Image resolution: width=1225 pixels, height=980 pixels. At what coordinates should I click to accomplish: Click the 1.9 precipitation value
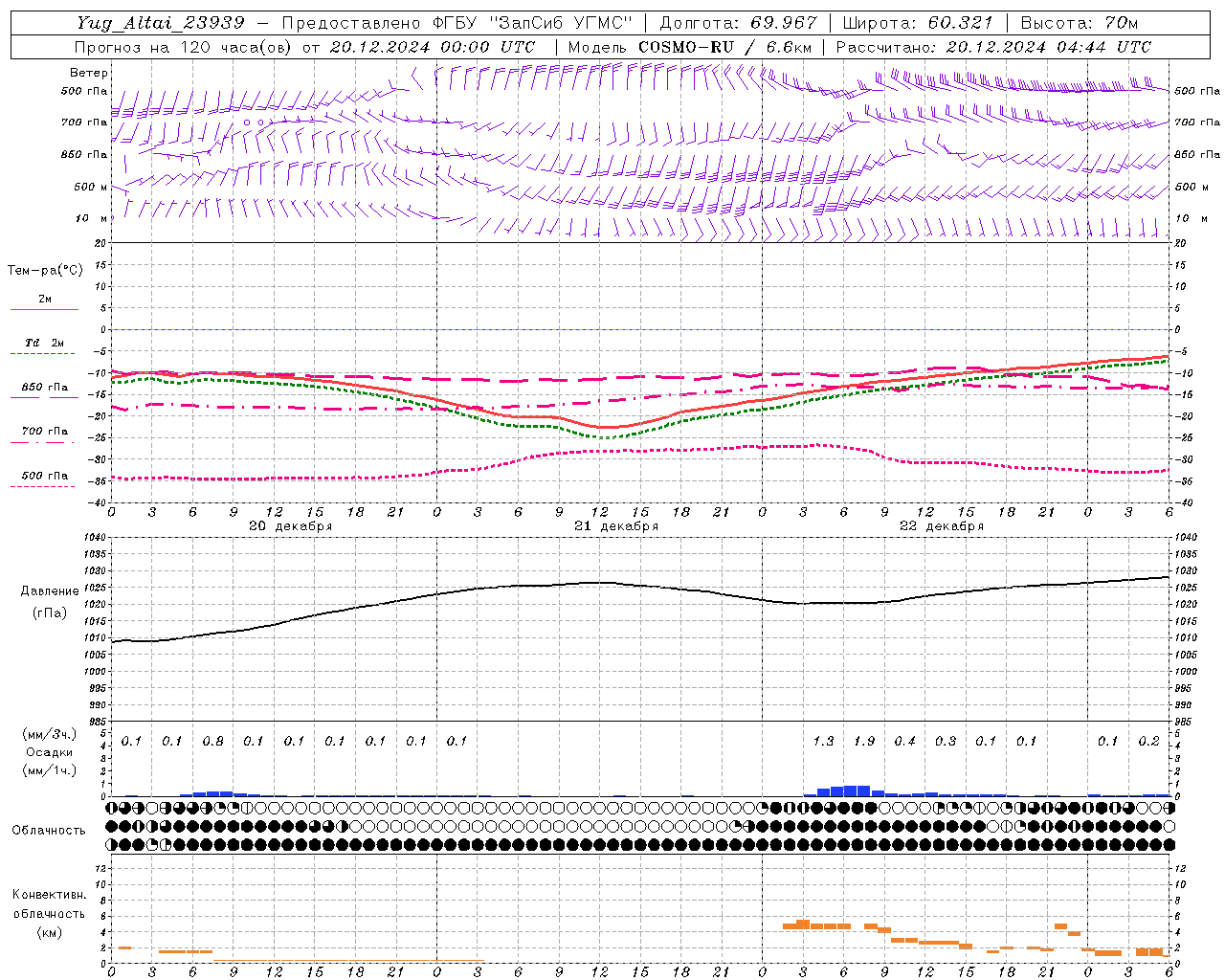point(864,741)
